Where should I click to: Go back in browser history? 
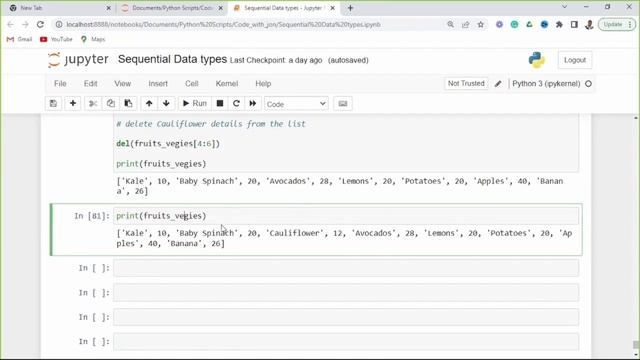11,24
